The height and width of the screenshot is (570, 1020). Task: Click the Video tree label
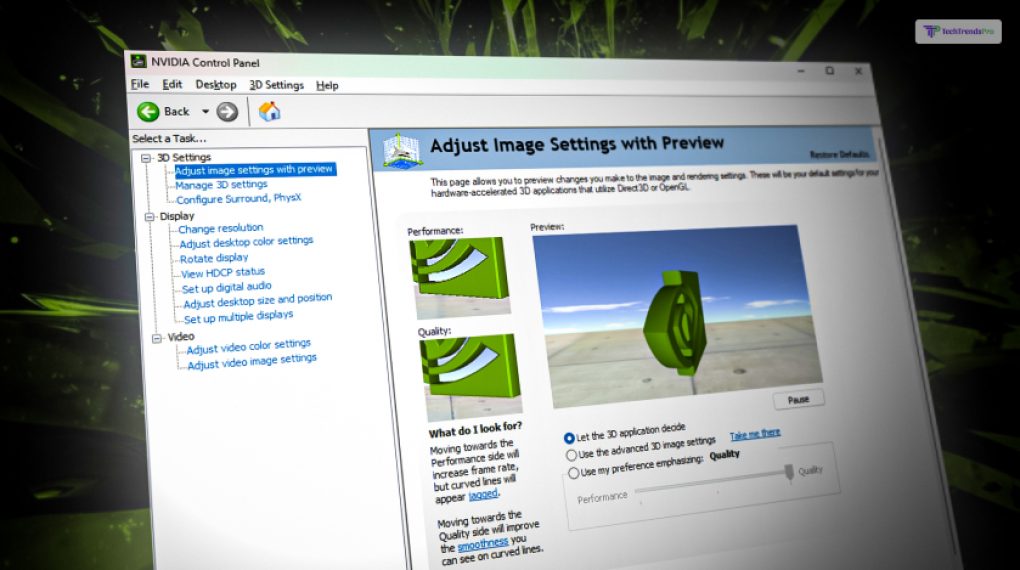(181, 337)
